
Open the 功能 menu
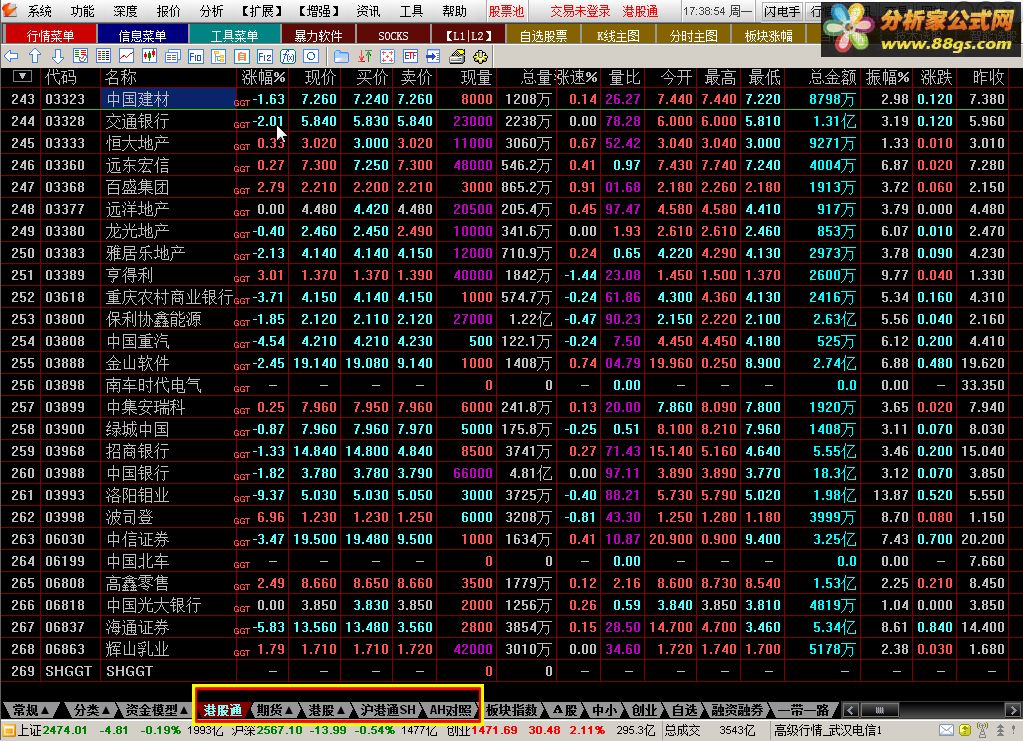point(82,11)
